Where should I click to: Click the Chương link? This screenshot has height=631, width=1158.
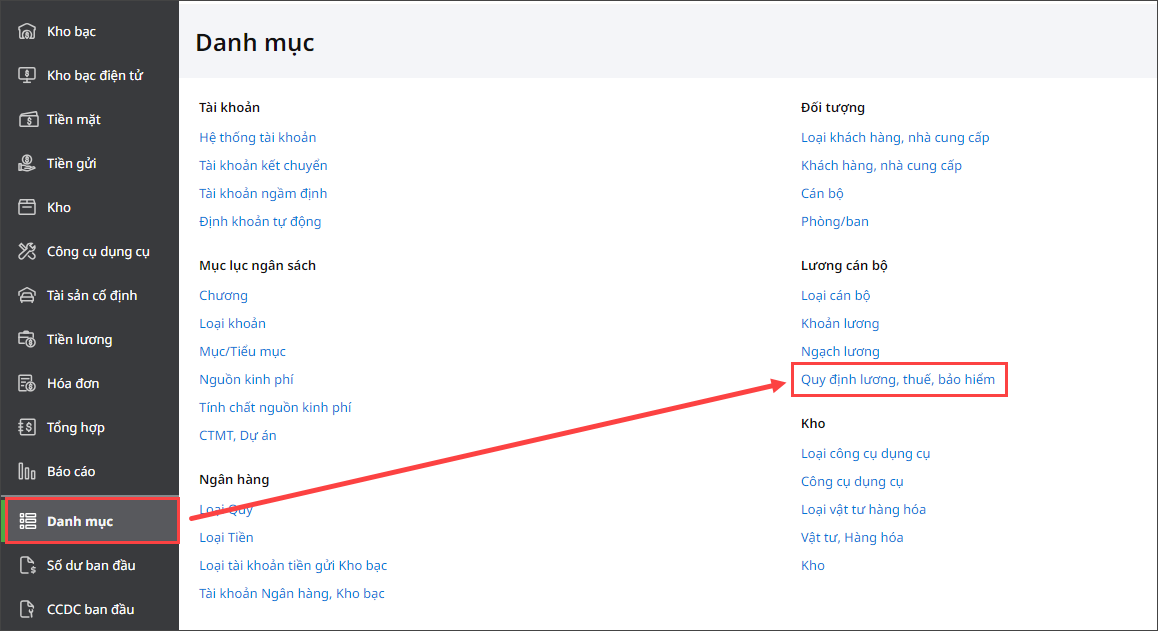223,296
